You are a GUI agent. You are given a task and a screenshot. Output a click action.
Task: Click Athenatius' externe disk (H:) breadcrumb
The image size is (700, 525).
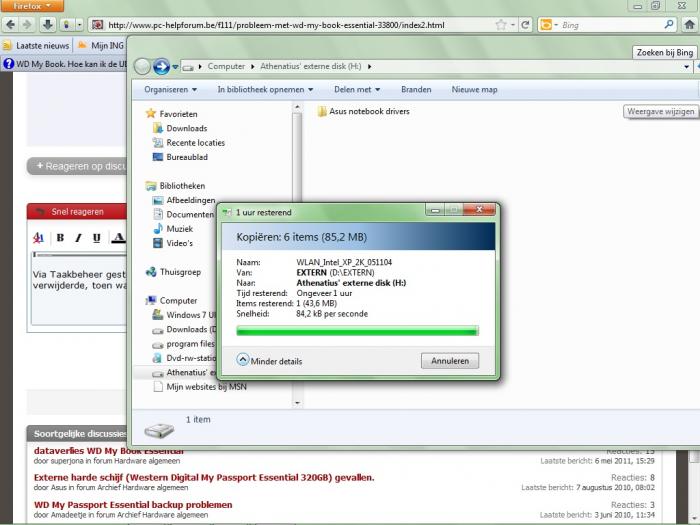[x=311, y=67]
